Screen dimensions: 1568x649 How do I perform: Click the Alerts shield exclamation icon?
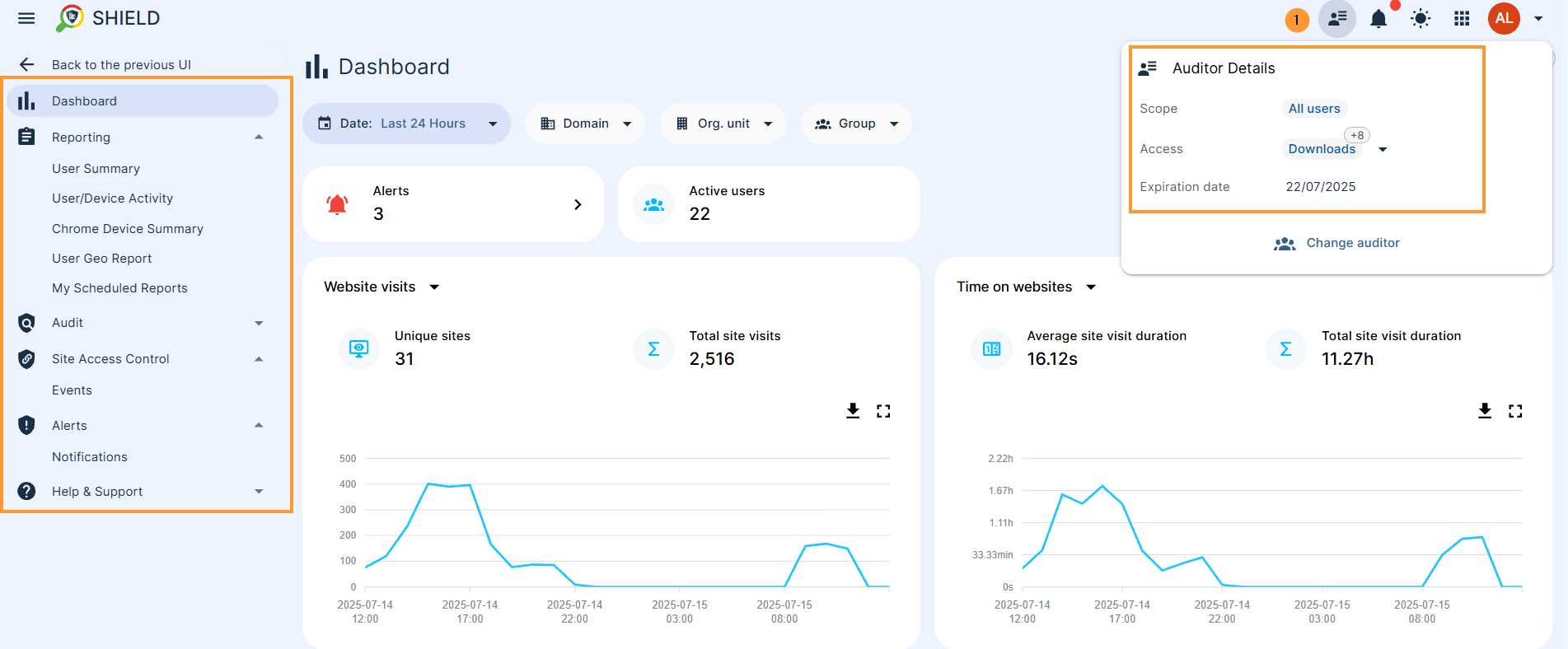click(26, 425)
